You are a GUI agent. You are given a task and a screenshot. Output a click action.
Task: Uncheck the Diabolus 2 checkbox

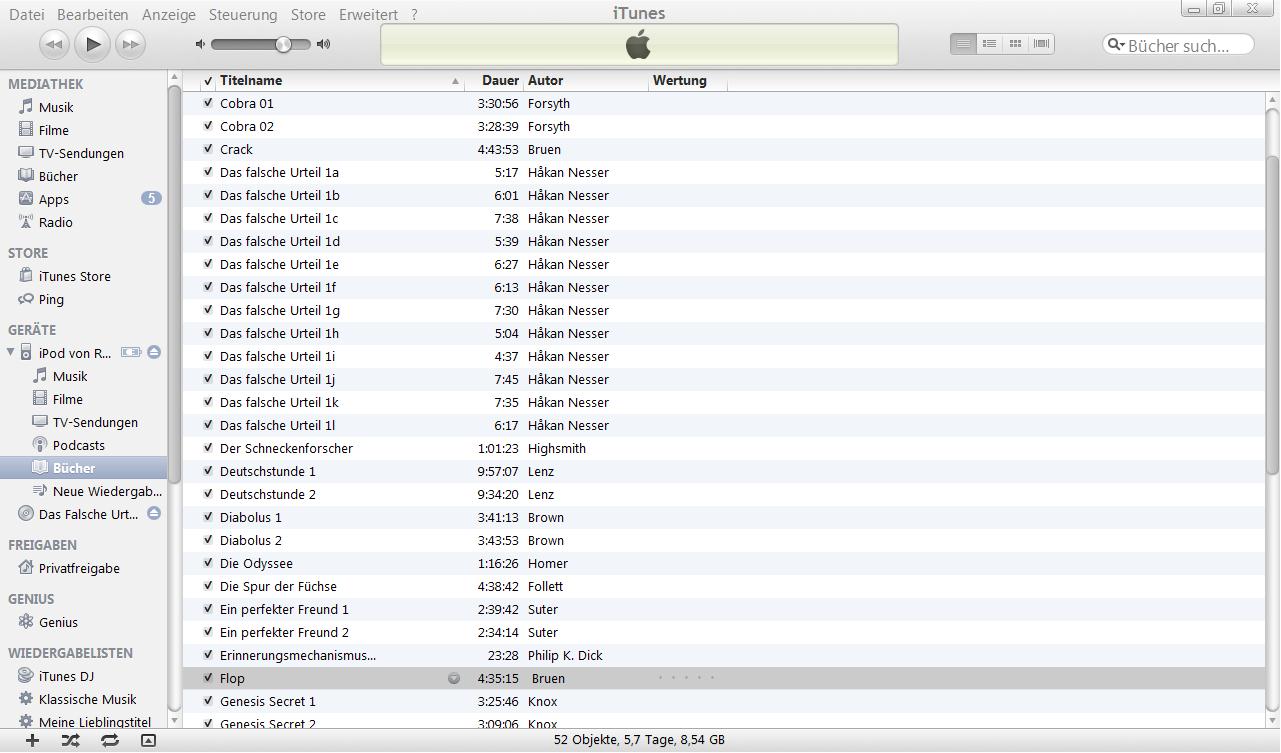pos(208,539)
